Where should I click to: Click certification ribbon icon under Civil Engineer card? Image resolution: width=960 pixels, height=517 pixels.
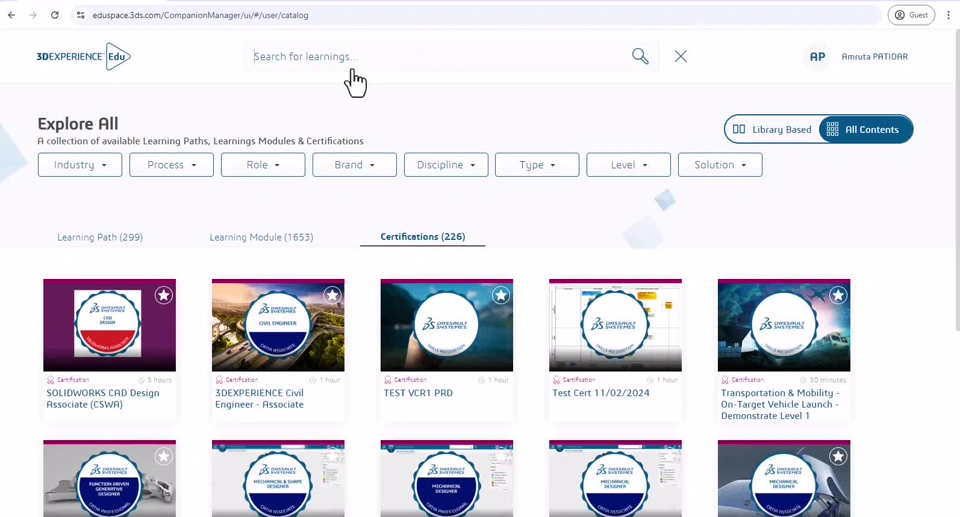[219, 380]
